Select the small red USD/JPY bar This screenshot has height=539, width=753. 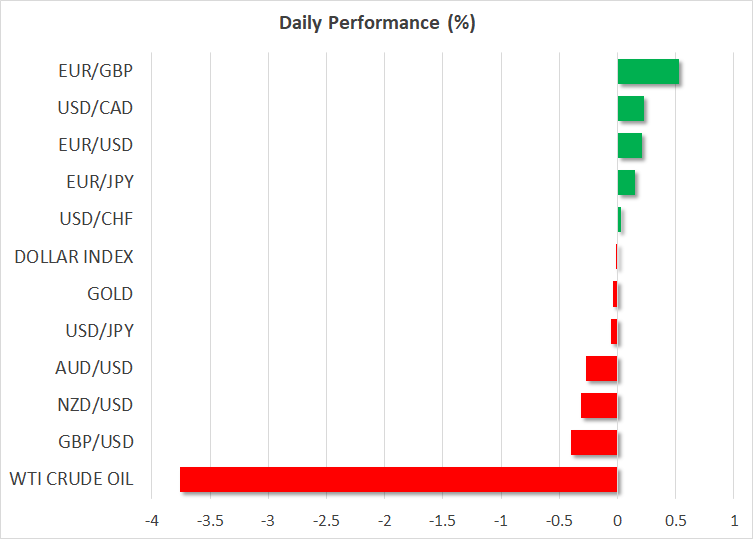click(x=614, y=331)
